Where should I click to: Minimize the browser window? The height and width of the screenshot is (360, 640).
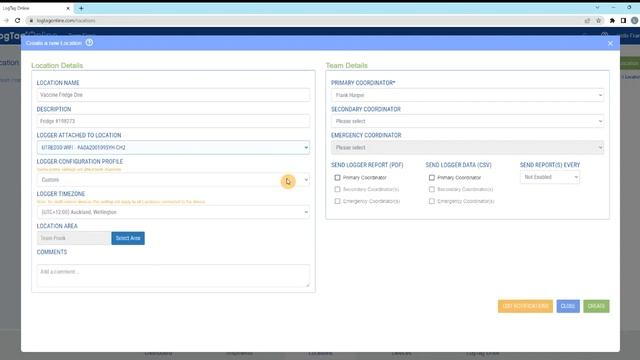tap(613, 8)
